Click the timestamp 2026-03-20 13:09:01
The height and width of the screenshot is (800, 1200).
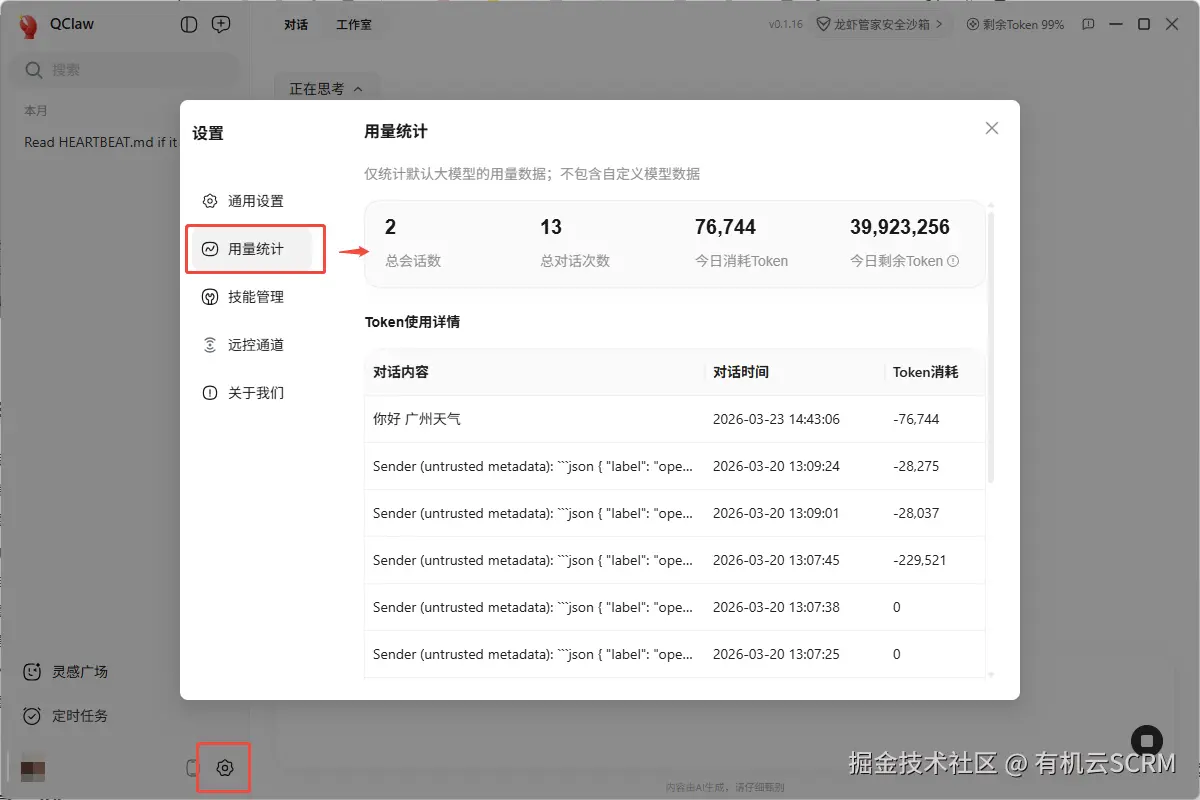[776, 513]
